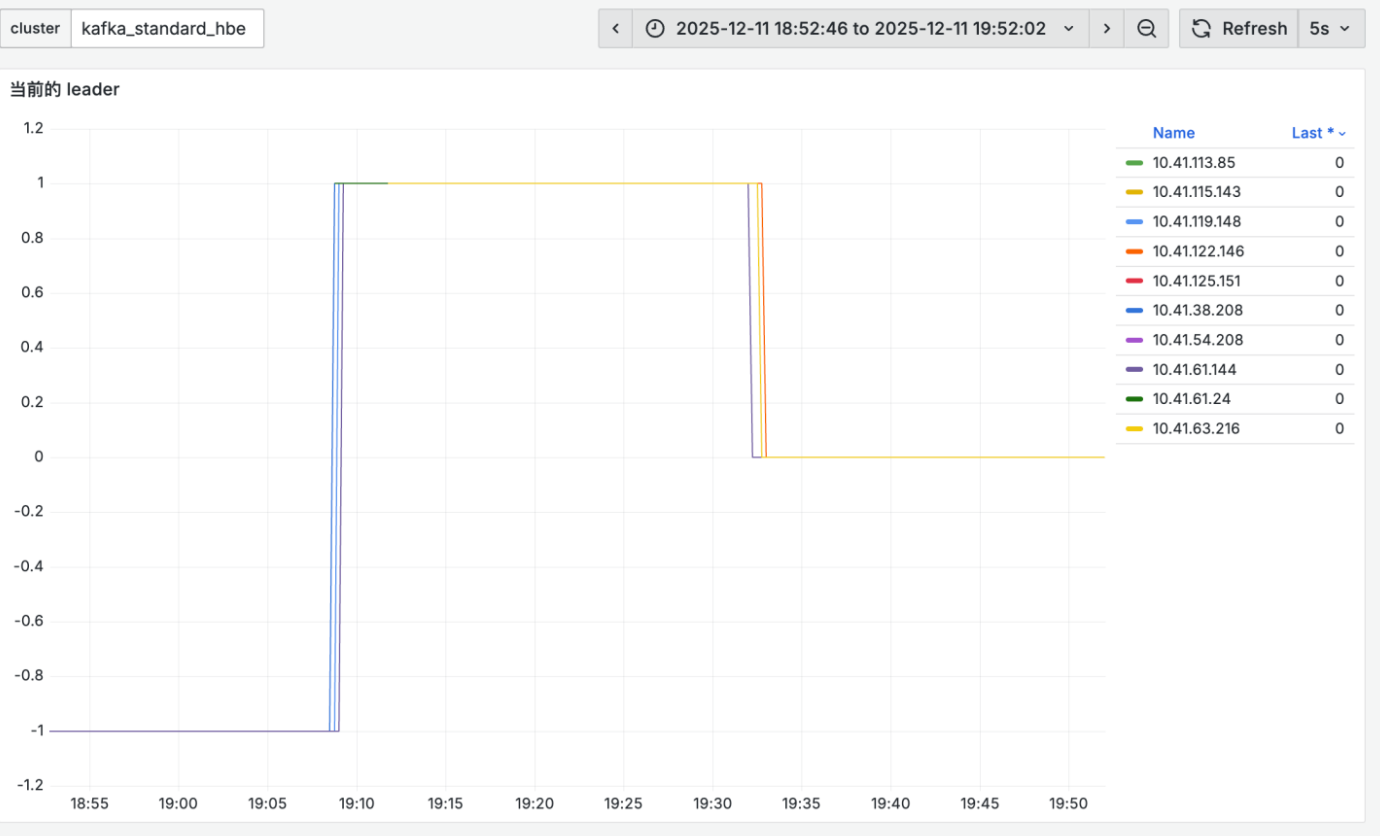Click the clock icon in time picker
This screenshot has width=1380, height=836.
[x=655, y=29]
